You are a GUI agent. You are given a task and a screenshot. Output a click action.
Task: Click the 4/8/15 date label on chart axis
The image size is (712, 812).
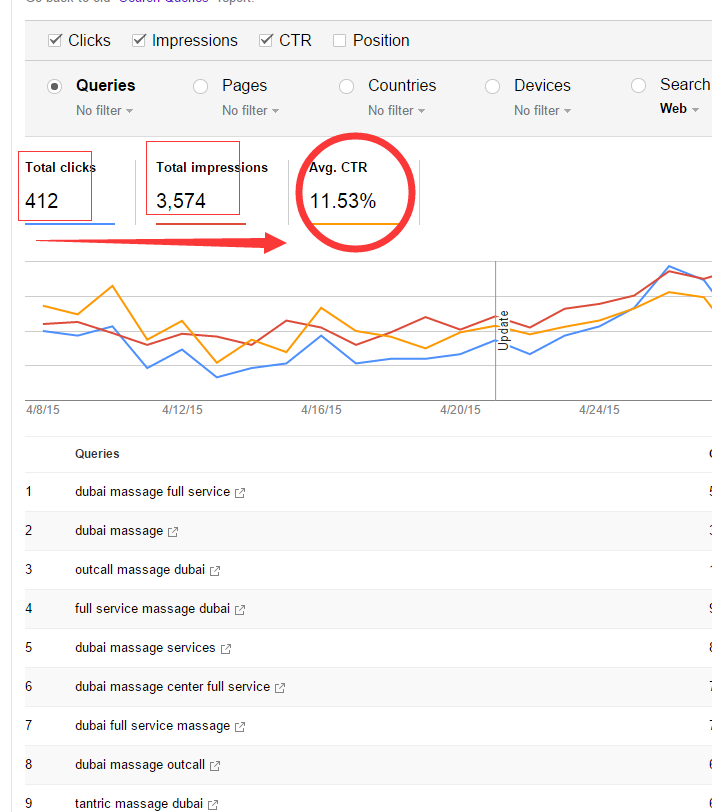coord(43,410)
